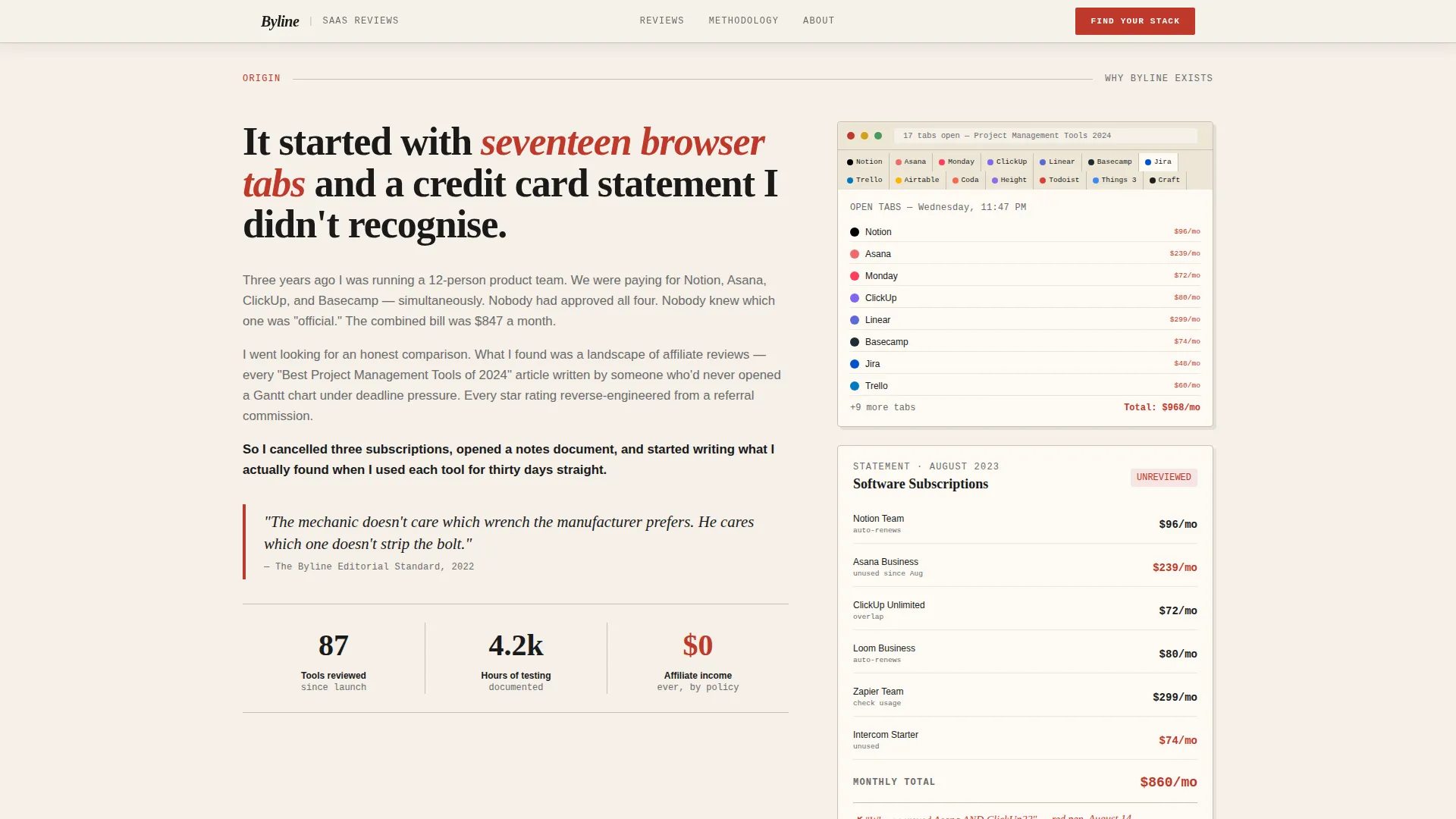Click the red window dot

tap(851, 136)
